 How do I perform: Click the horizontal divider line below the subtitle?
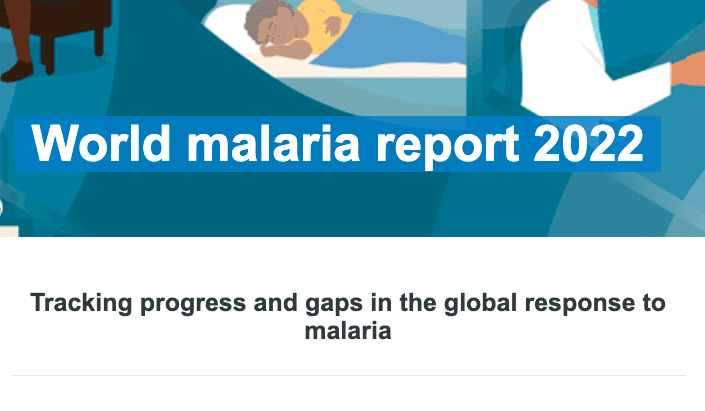click(x=348, y=375)
